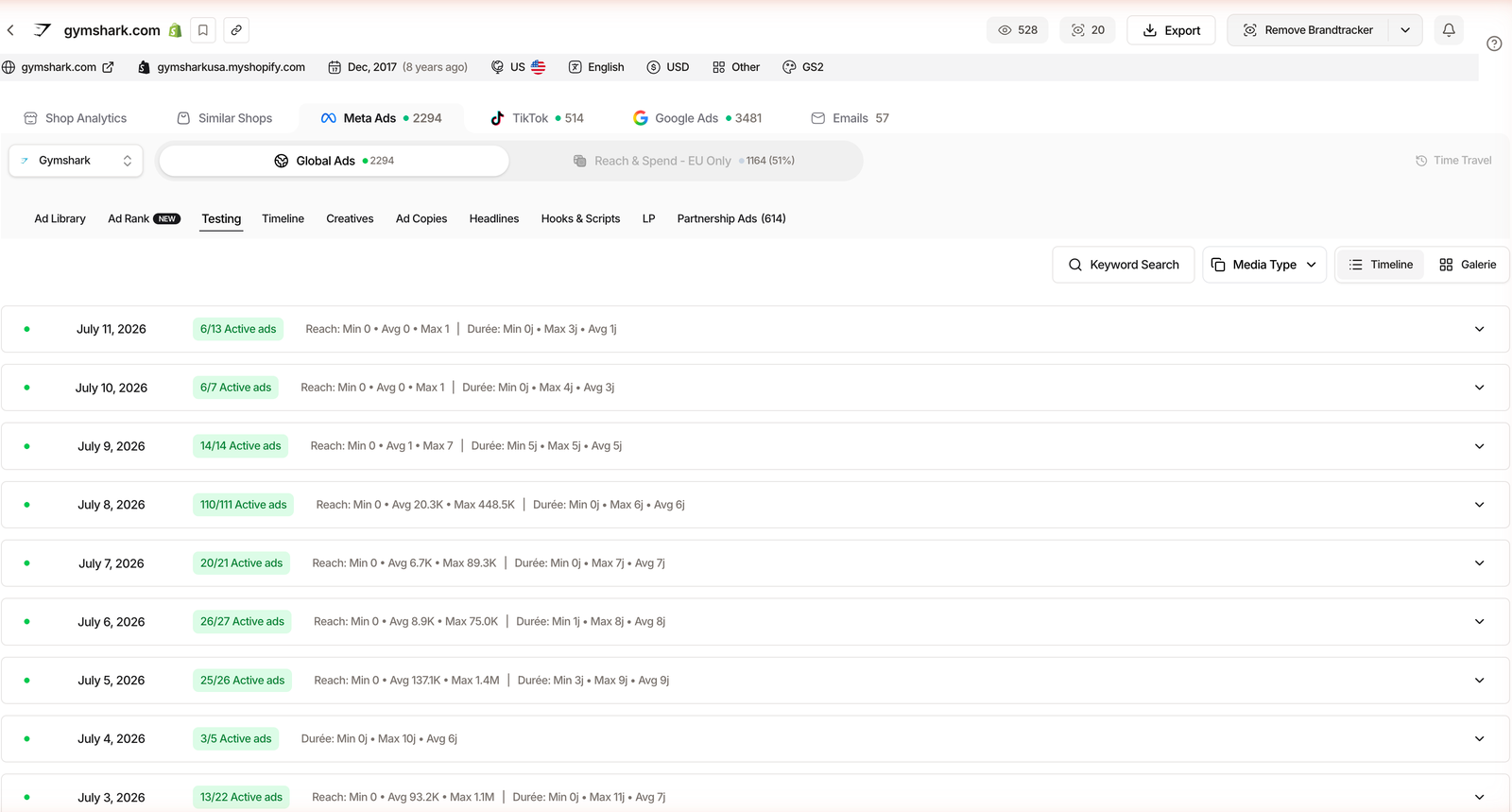1512x812 pixels.
Task: Click the US country filter
Action: click(x=518, y=67)
